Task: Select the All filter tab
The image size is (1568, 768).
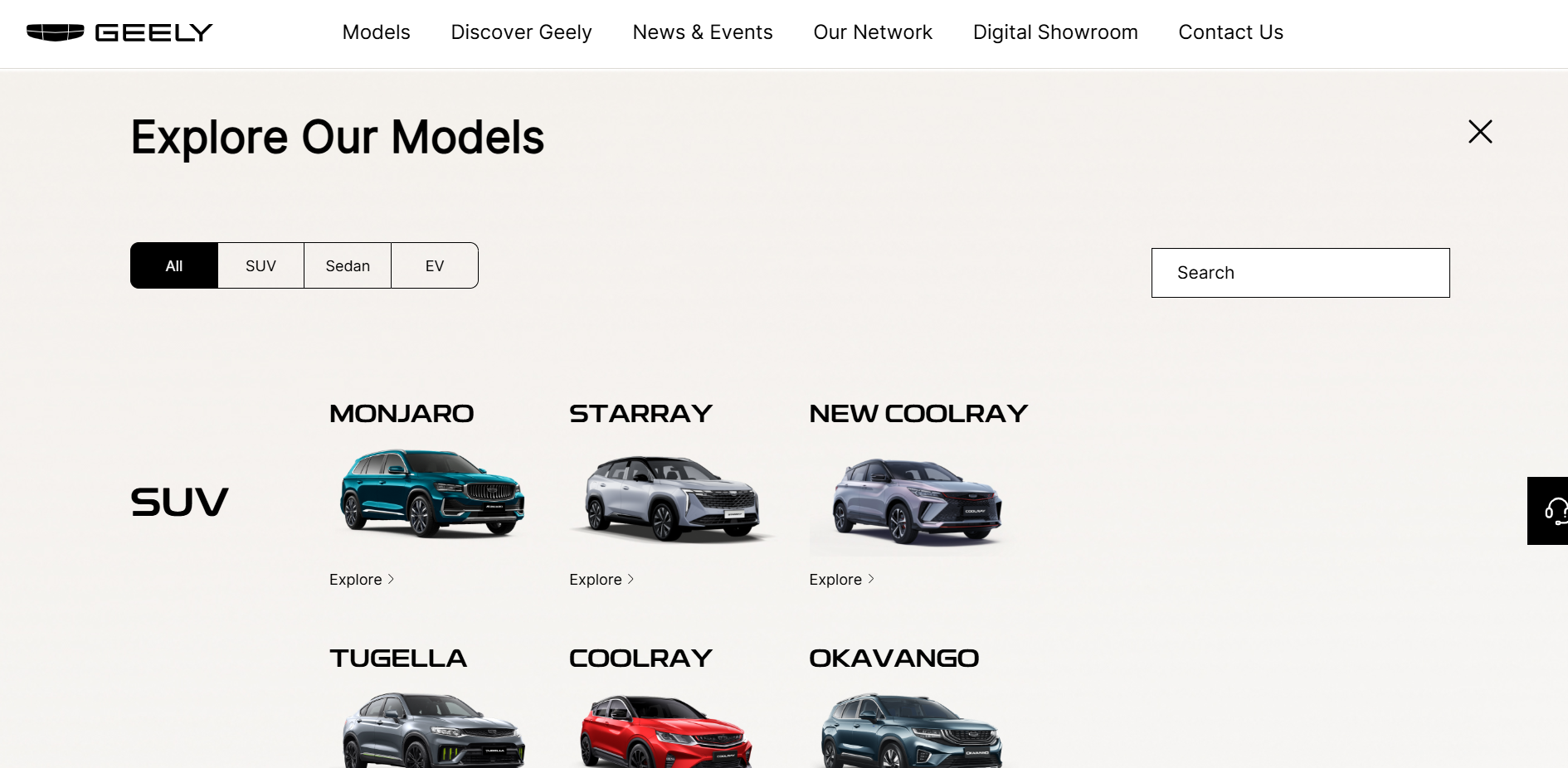Action: pyautogui.click(x=174, y=265)
